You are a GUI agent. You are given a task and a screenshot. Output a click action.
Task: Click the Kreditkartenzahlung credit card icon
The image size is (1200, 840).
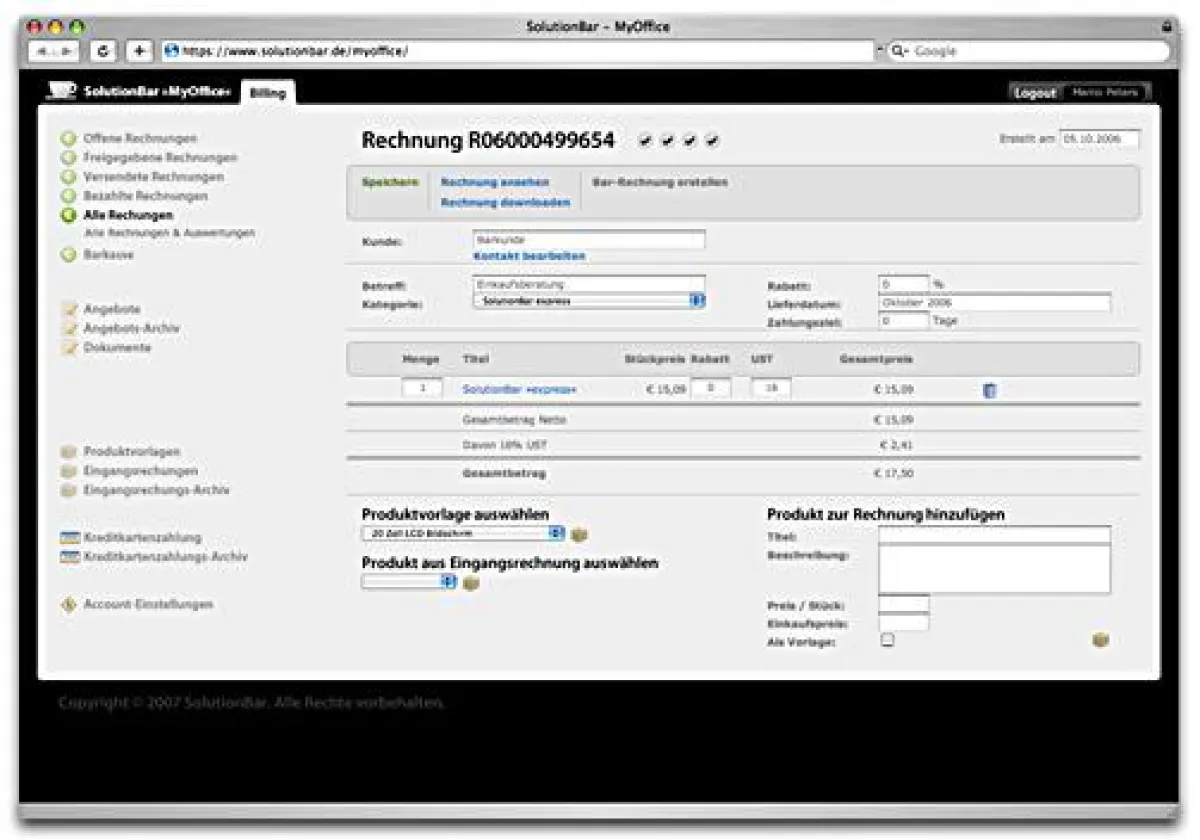pyautogui.click(x=68, y=537)
